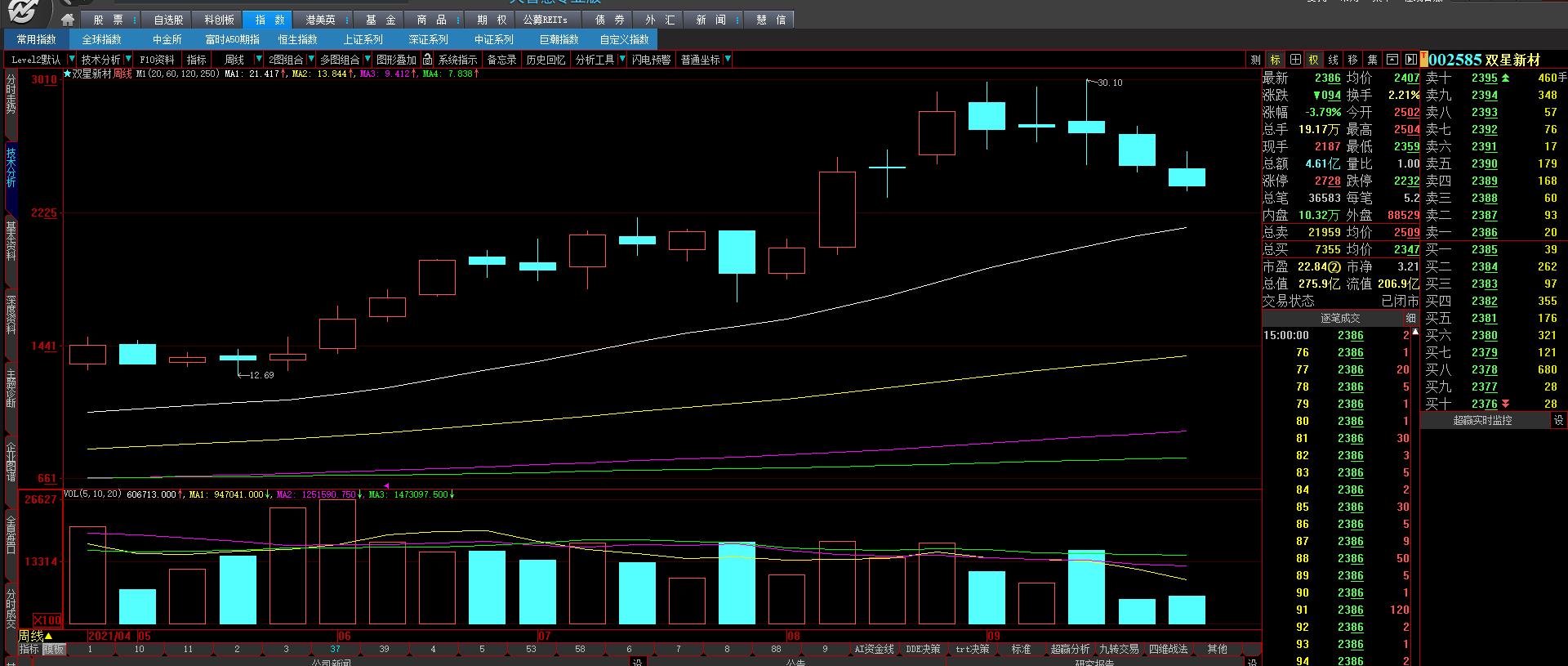Select the DDE决策 indicator template

click(924, 649)
